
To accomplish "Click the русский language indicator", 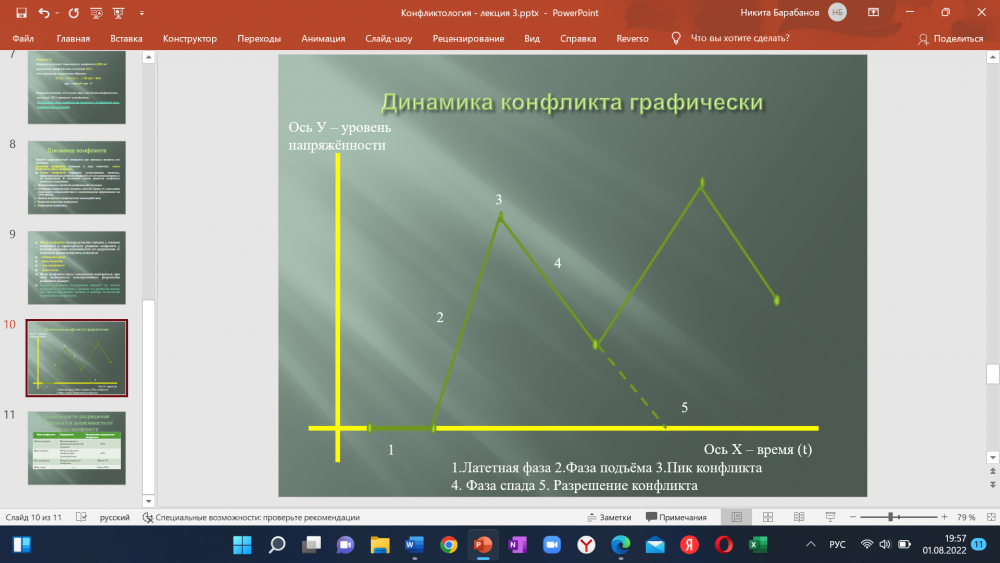I will tap(115, 517).
